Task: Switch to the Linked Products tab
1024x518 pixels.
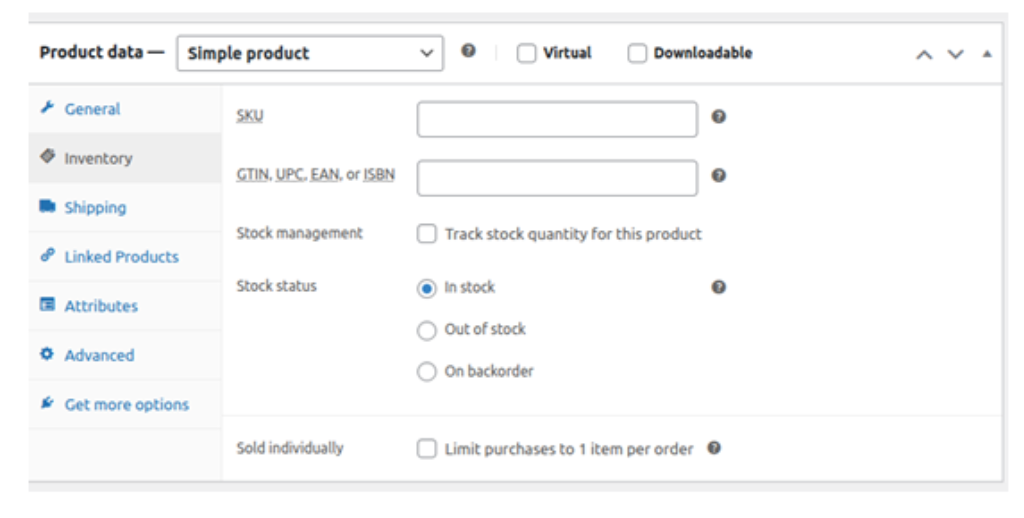Action: click(125, 256)
